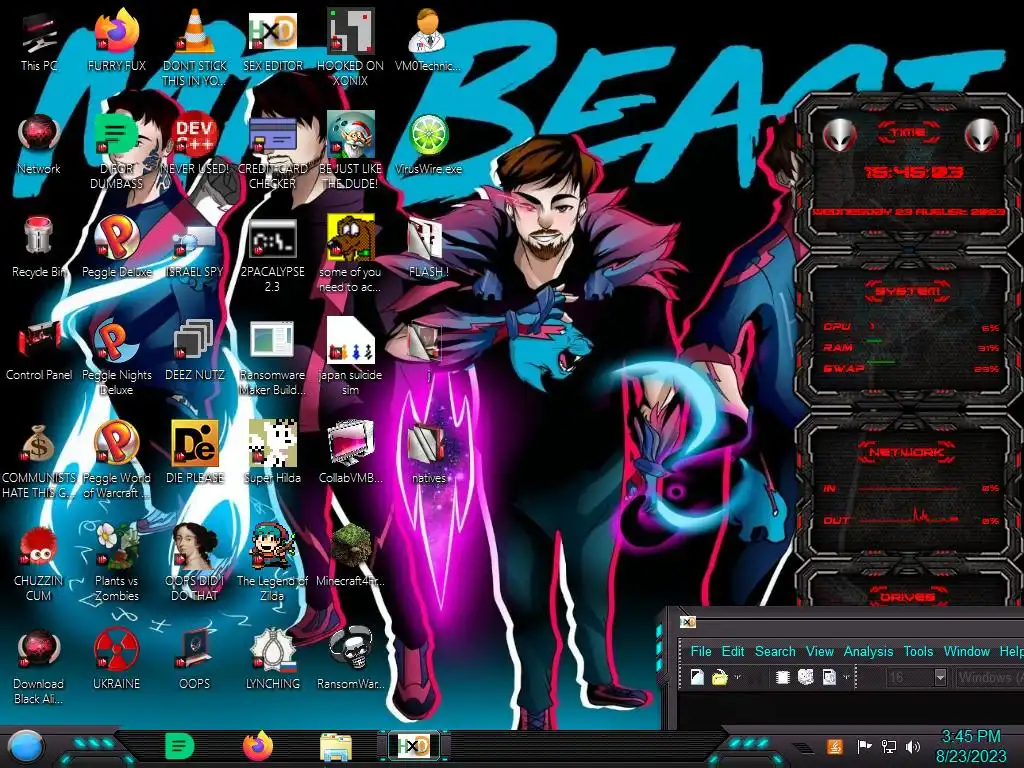Open the Search menu in HxD
Image resolution: width=1024 pixels, height=768 pixels.
(775, 651)
